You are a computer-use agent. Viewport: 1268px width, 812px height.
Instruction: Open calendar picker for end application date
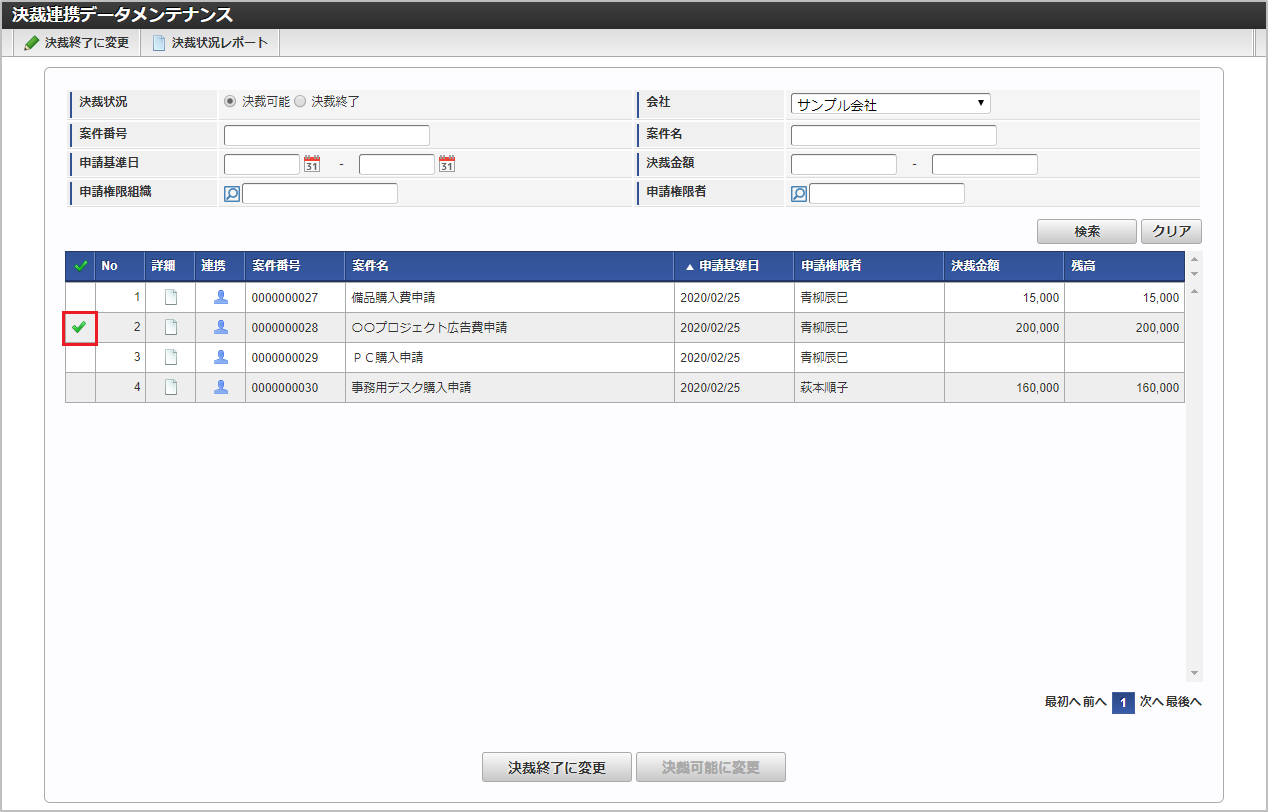pos(447,164)
